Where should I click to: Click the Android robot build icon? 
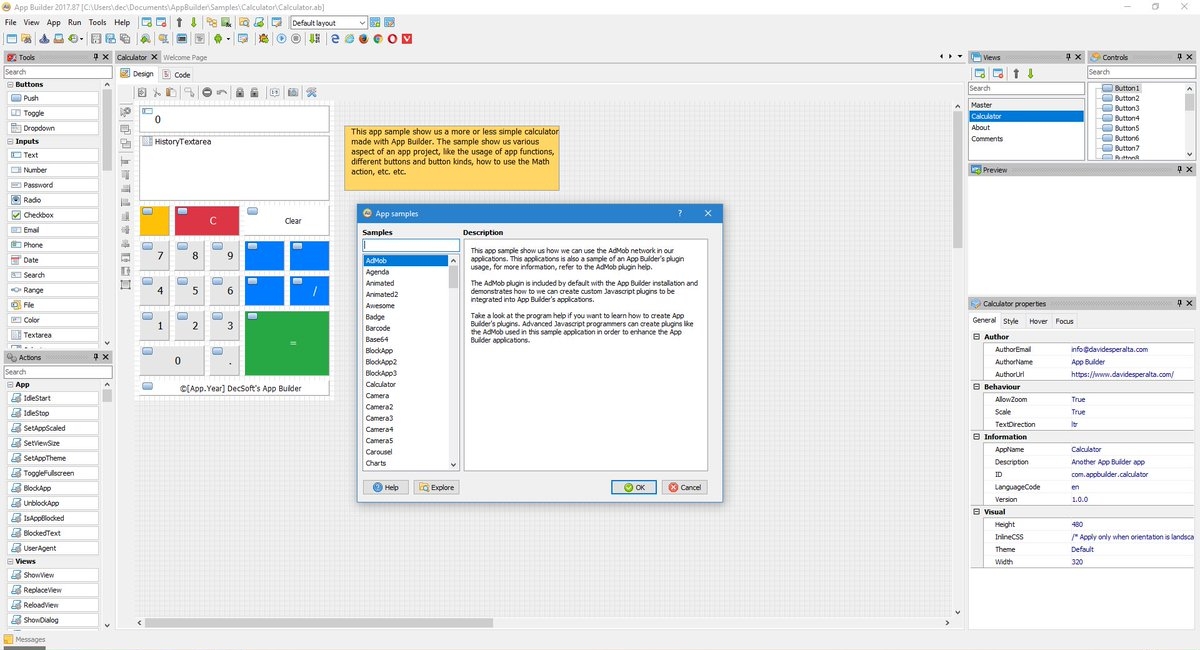(217, 39)
